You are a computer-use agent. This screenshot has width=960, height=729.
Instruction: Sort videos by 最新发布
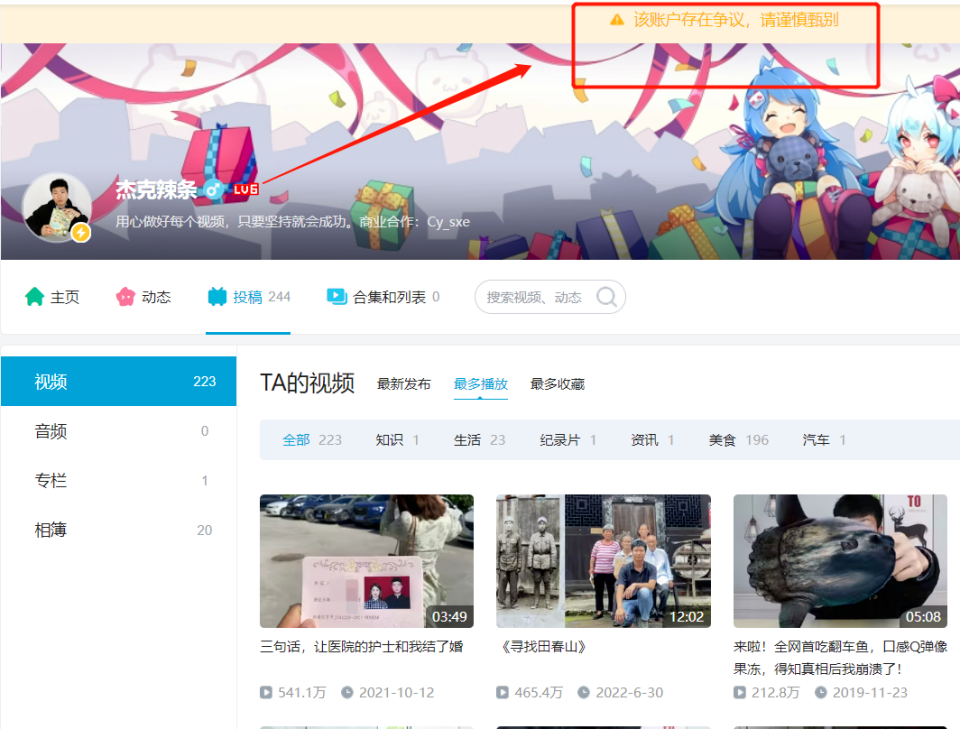(x=403, y=384)
